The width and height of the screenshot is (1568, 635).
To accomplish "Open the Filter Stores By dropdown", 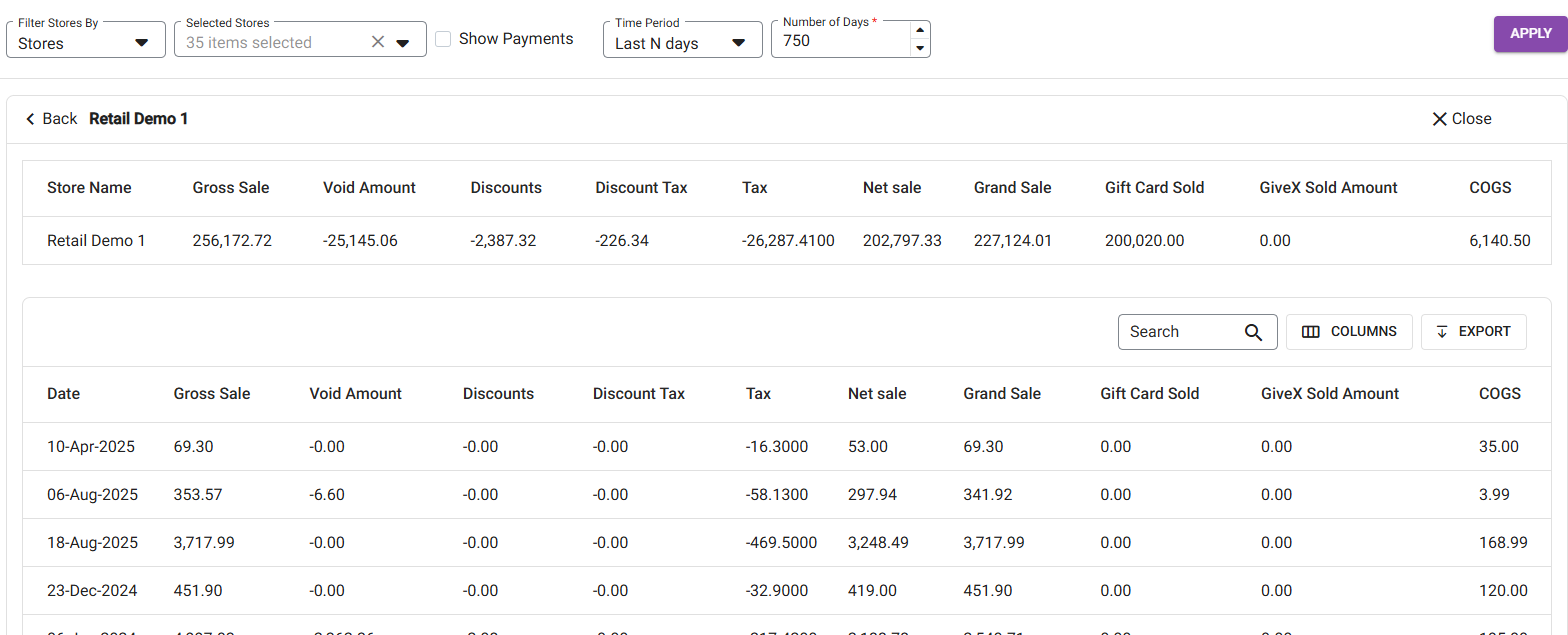I will 141,43.
